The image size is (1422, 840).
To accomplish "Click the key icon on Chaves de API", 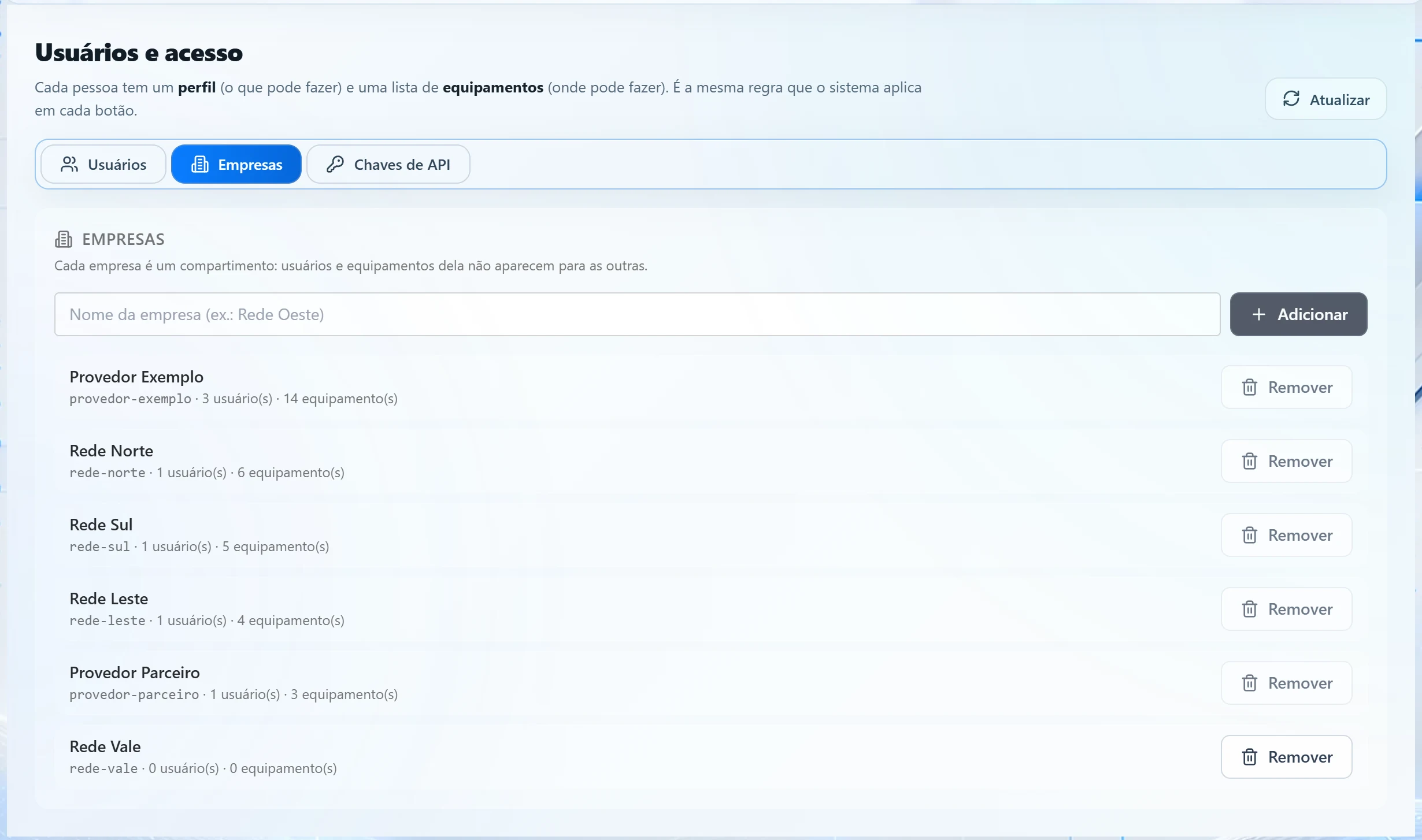I will point(335,165).
